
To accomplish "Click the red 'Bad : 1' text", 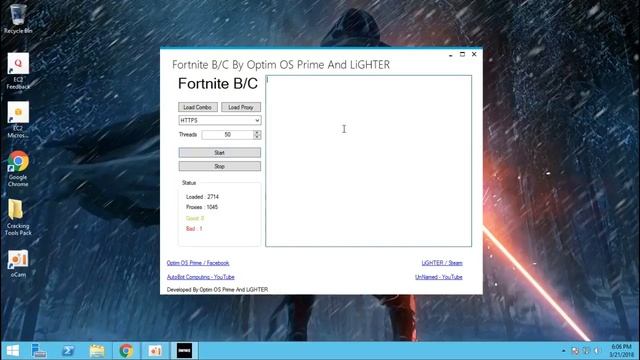I will 194,229.
